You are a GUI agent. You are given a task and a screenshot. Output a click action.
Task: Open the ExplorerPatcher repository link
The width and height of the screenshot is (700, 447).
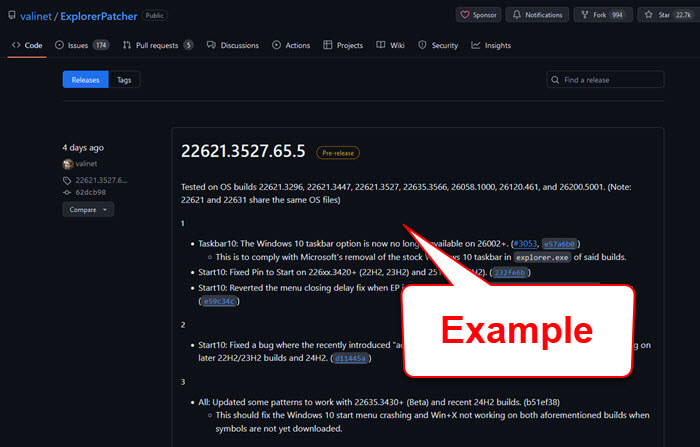point(99,16)
